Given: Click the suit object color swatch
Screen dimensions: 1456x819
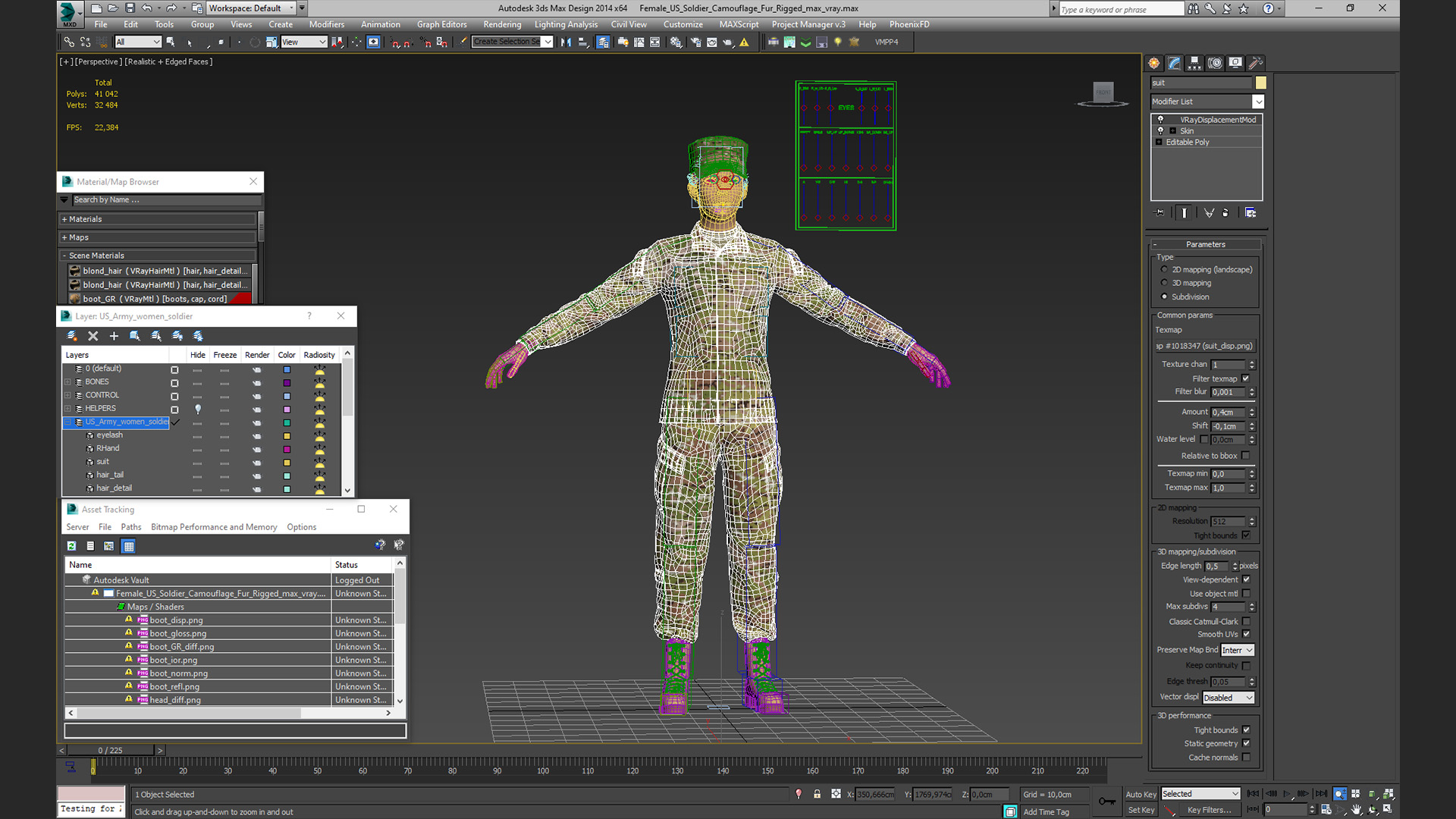Looking at the screenshot, I should [1260, 83].
